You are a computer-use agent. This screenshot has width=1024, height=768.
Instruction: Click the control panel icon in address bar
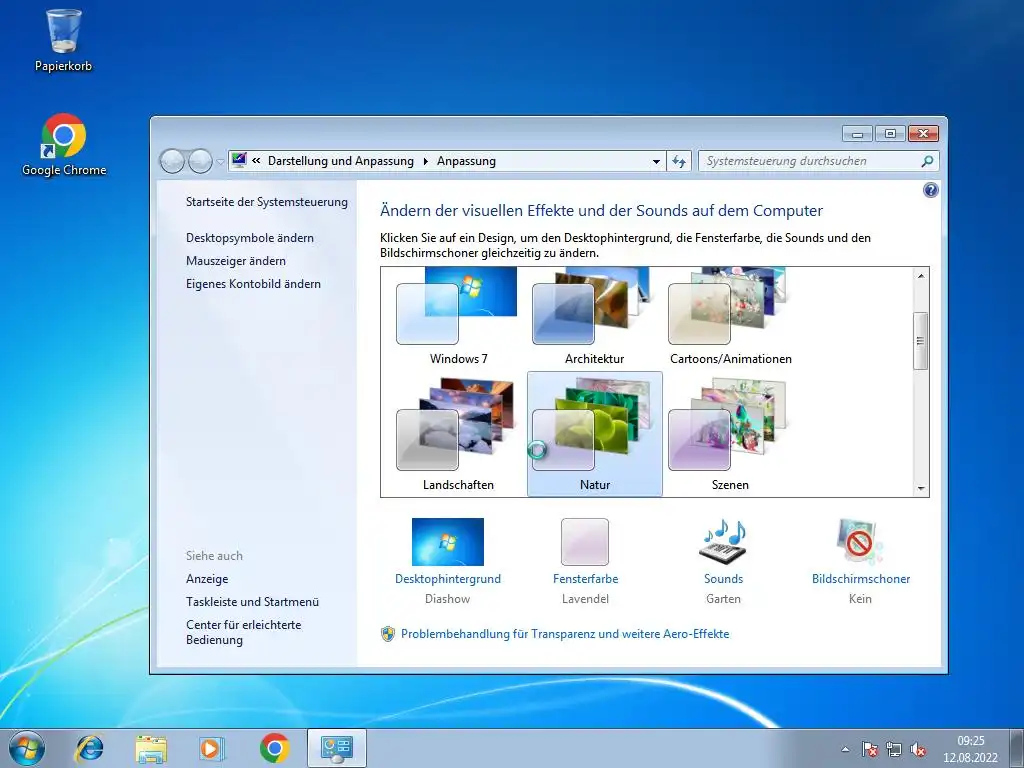(239, 161)
